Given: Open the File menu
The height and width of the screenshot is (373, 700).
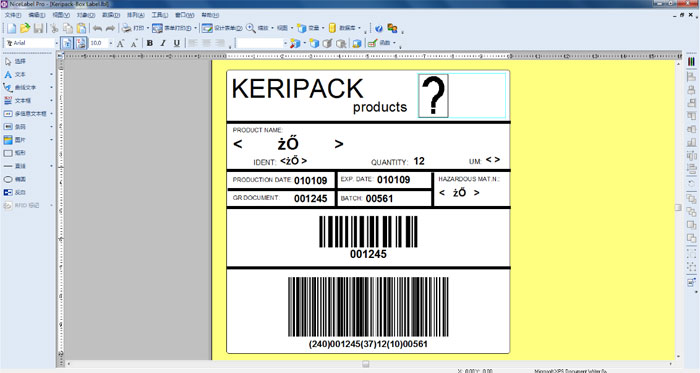Looking at the screenshot, I should (13, 15).
